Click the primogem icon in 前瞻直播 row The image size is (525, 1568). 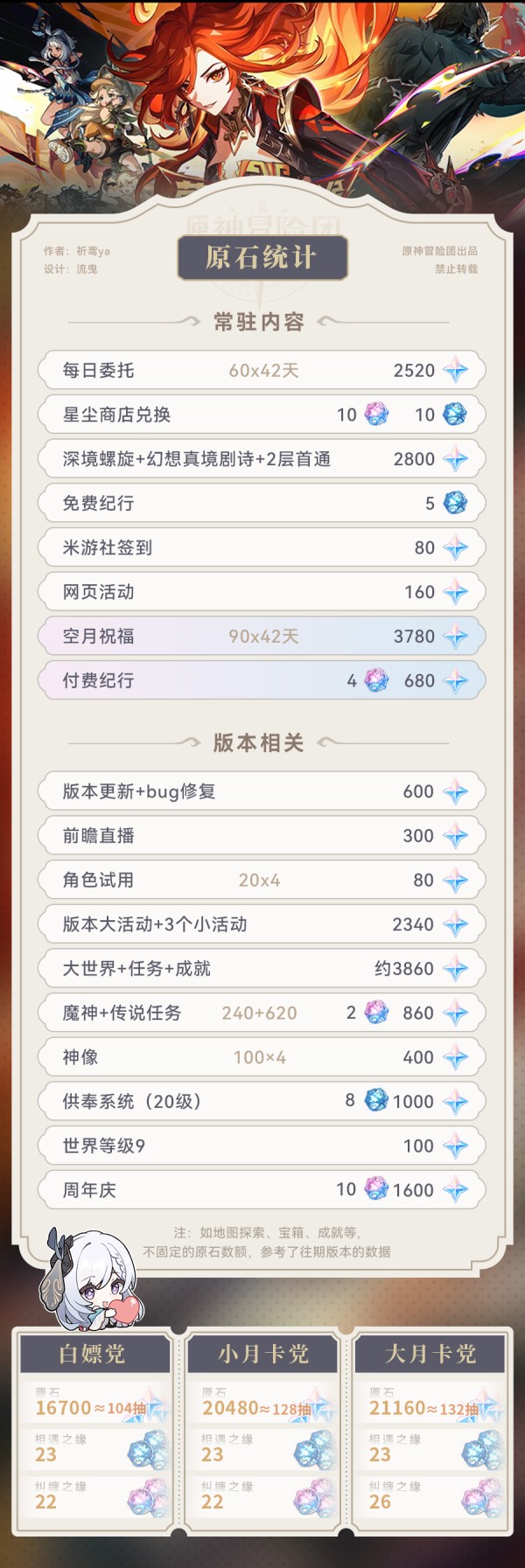[x=455, y=836]
